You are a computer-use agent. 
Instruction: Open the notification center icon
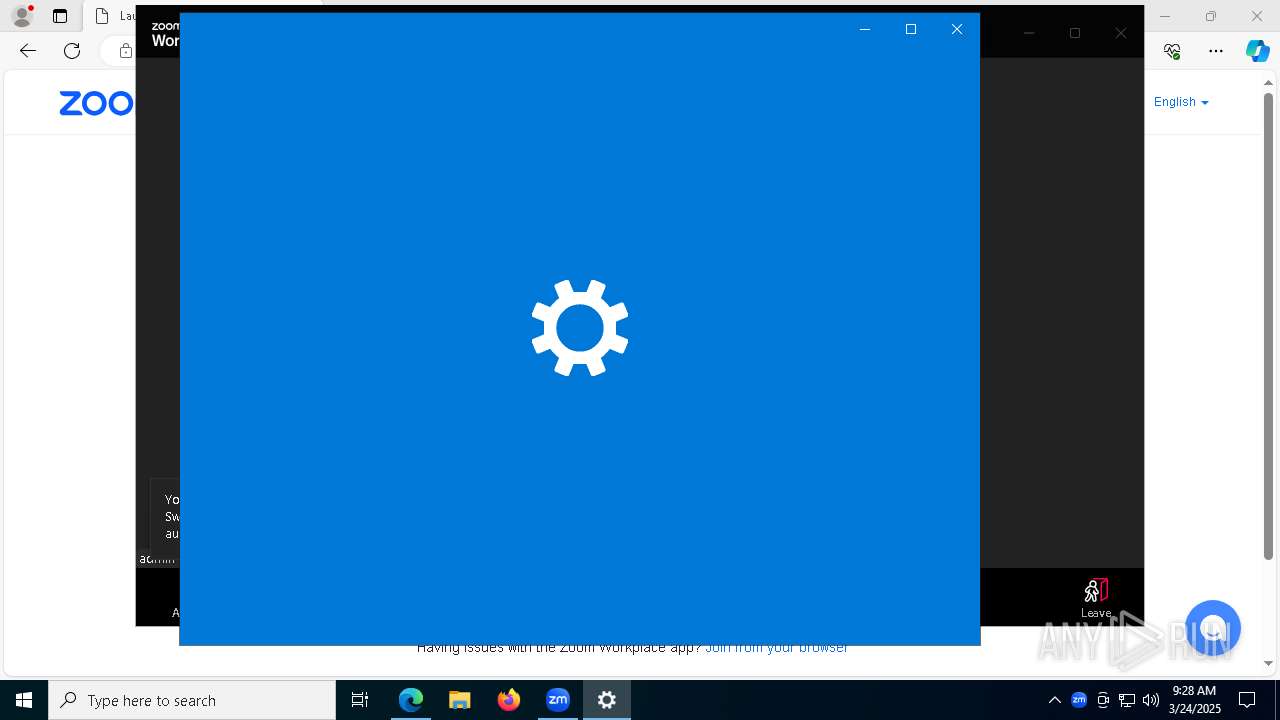click(1247, 700)
